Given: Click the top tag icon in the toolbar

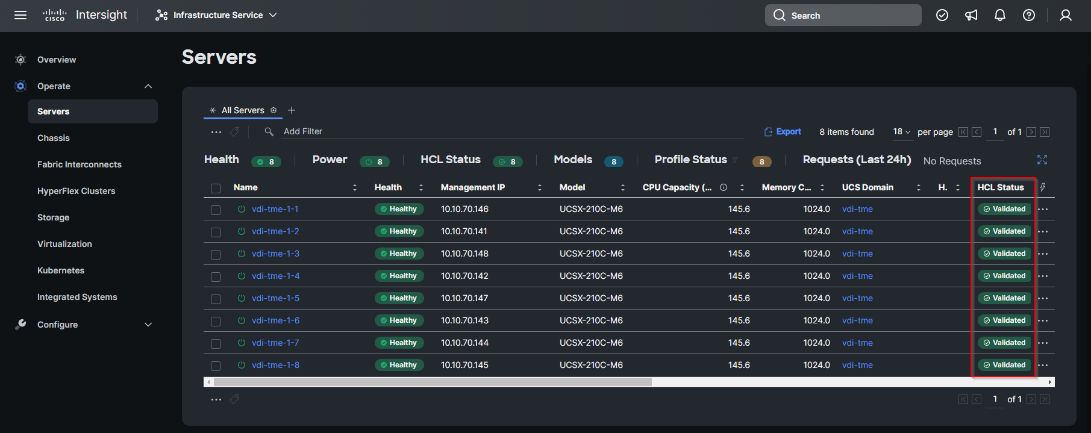Looking at the screenshot, I should click(234, 131).
